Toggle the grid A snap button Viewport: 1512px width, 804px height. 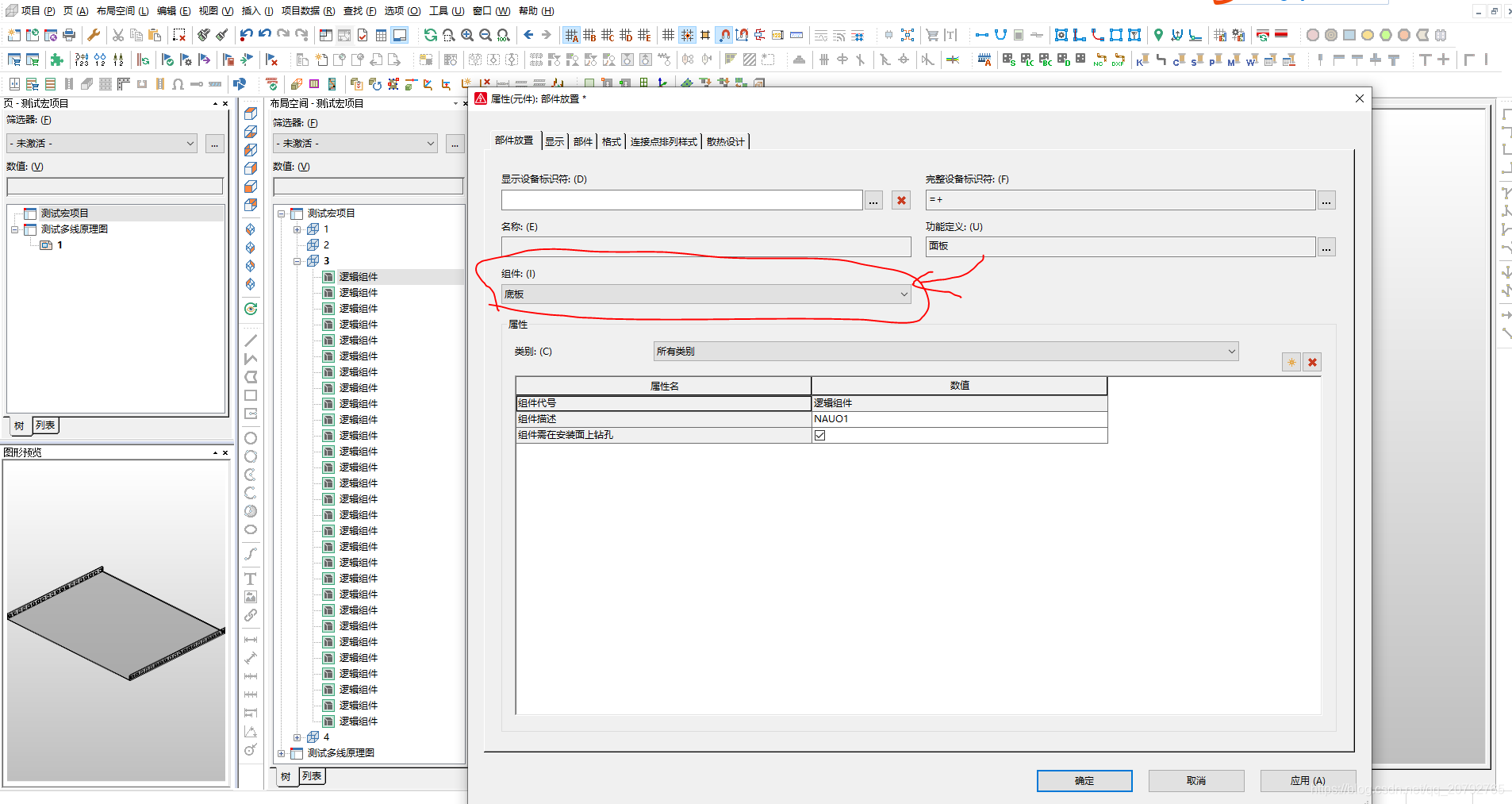click(x=571, y=35)
